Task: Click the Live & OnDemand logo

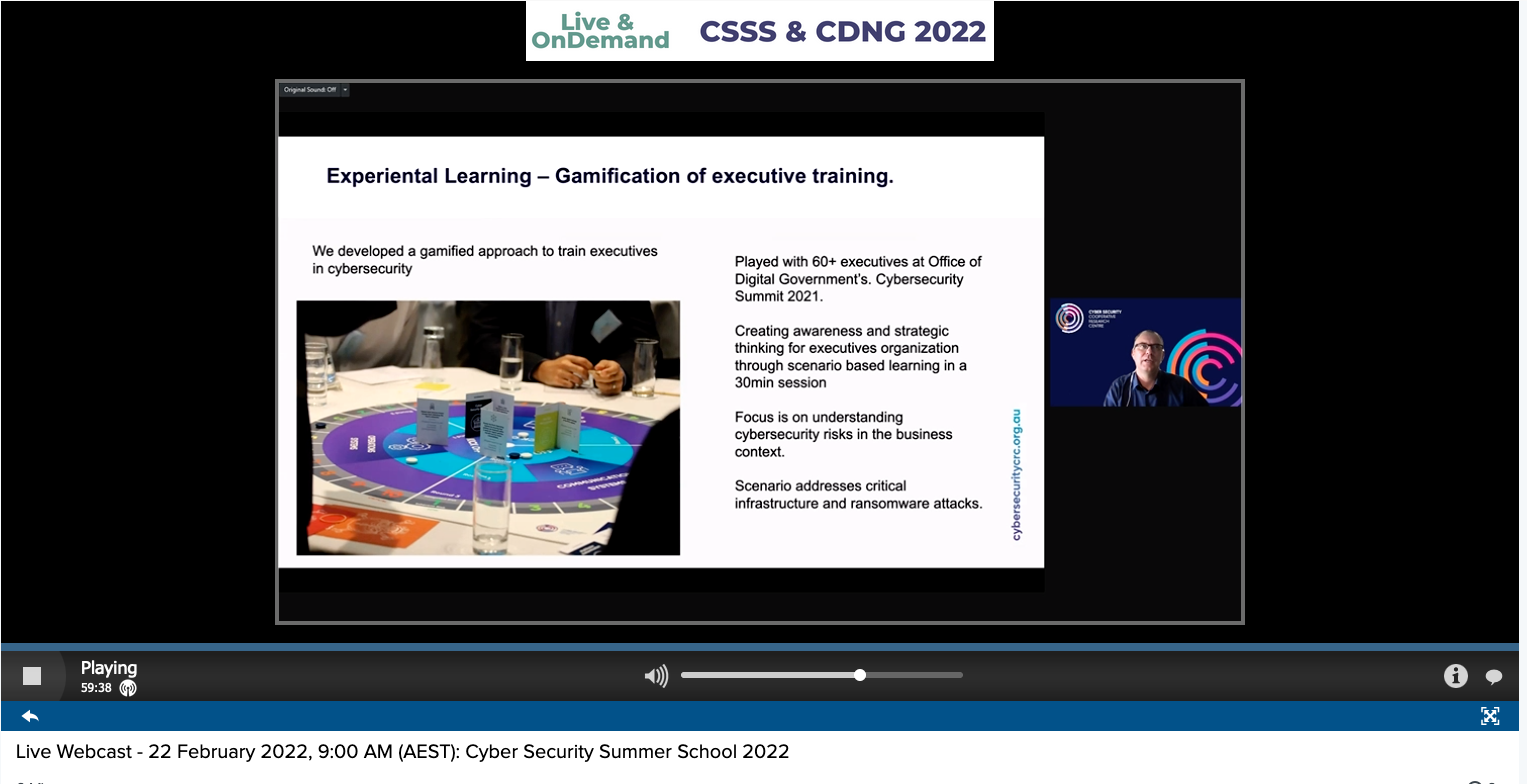Action: 600,31
